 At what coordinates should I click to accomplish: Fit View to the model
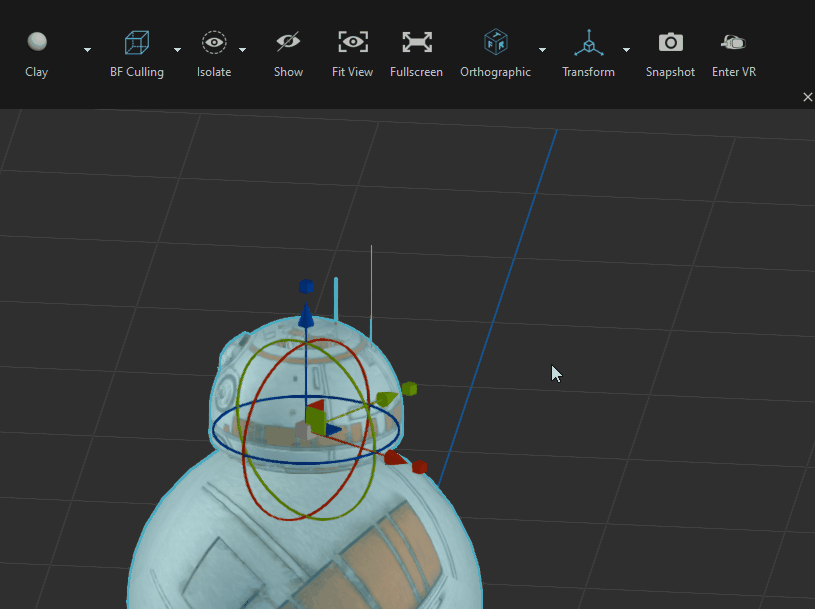(353, 42)
